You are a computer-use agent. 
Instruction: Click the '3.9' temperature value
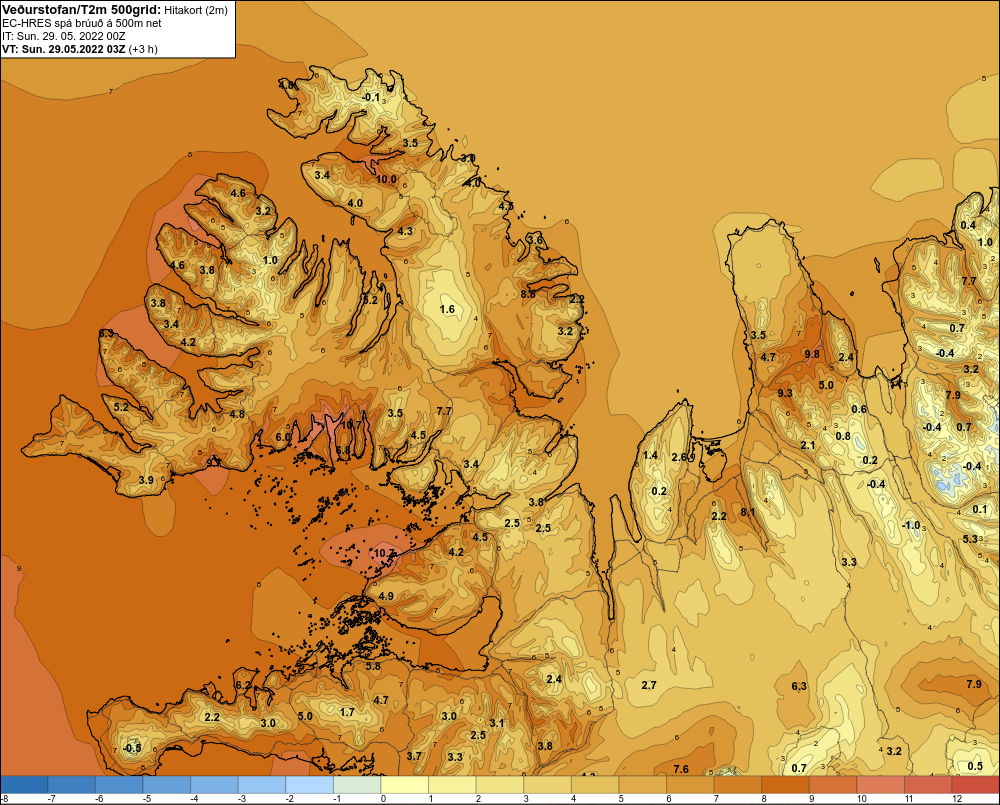146,480
